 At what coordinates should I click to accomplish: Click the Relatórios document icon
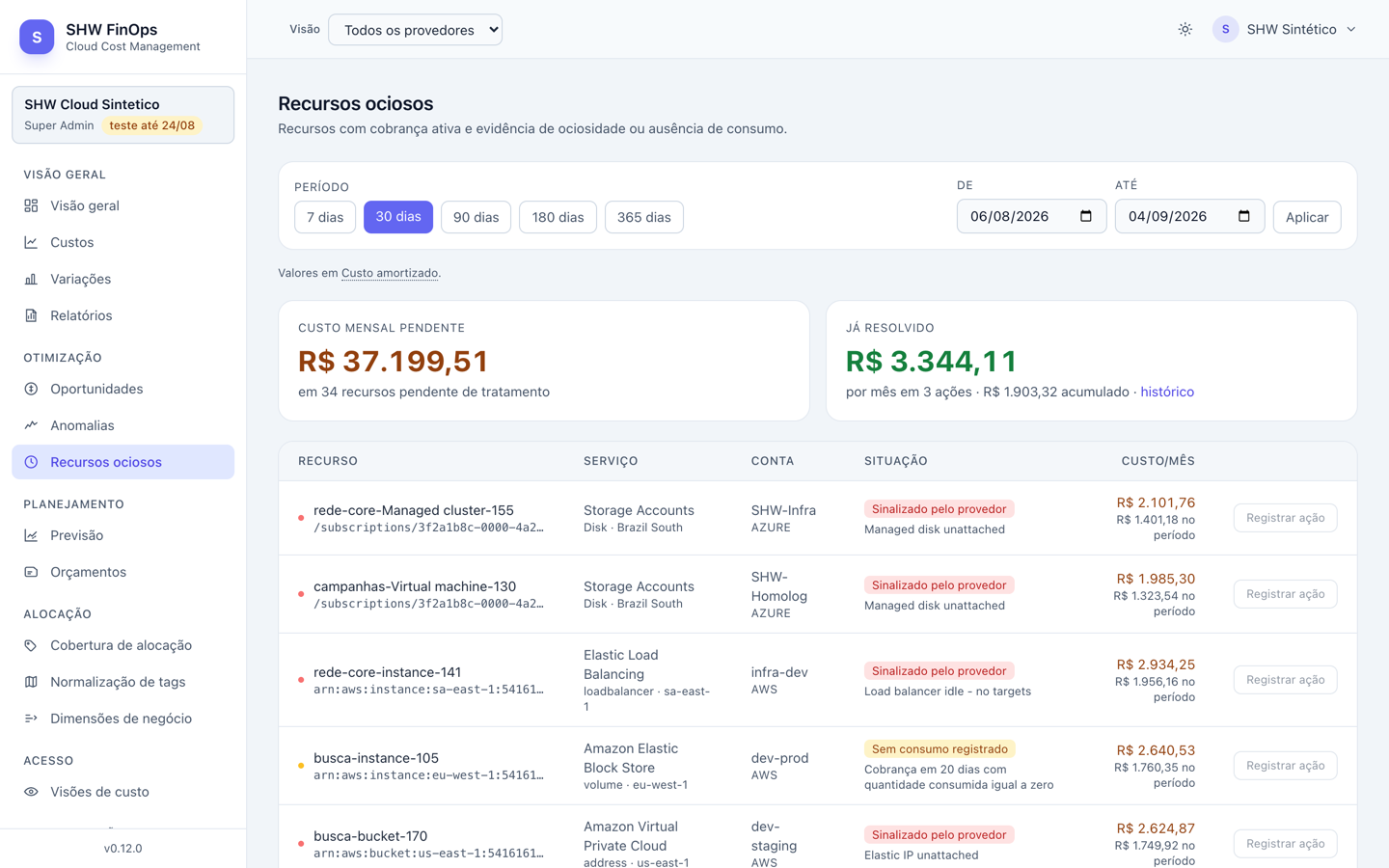31,315
